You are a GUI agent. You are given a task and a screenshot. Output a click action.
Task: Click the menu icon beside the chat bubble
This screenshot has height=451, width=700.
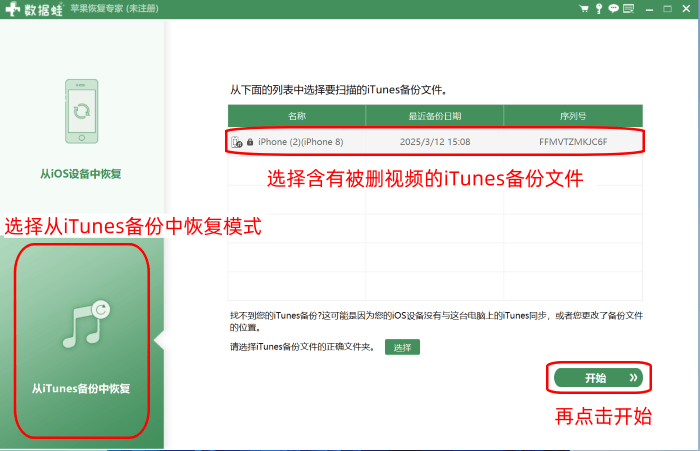pos(627,9)
